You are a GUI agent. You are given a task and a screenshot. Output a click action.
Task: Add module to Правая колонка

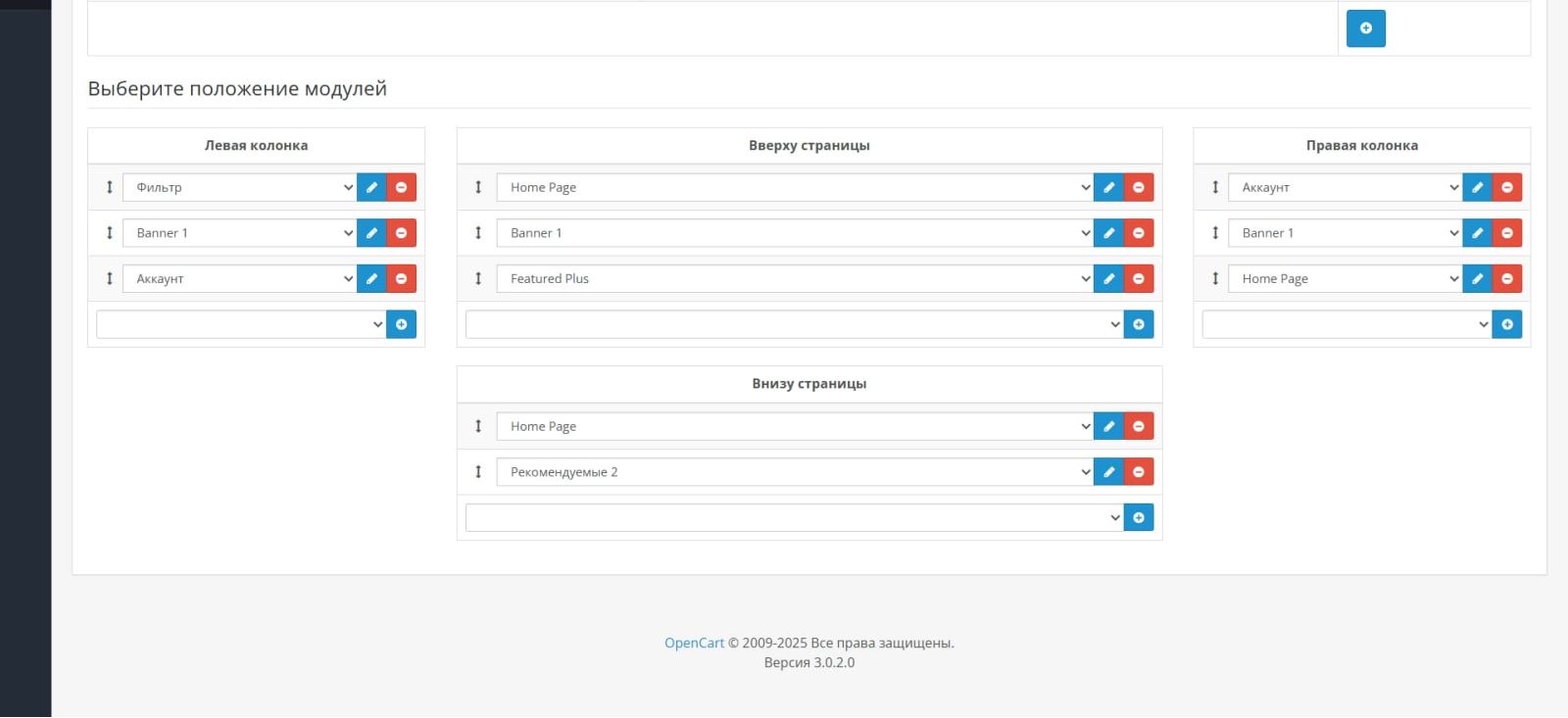pos(1507,324)
